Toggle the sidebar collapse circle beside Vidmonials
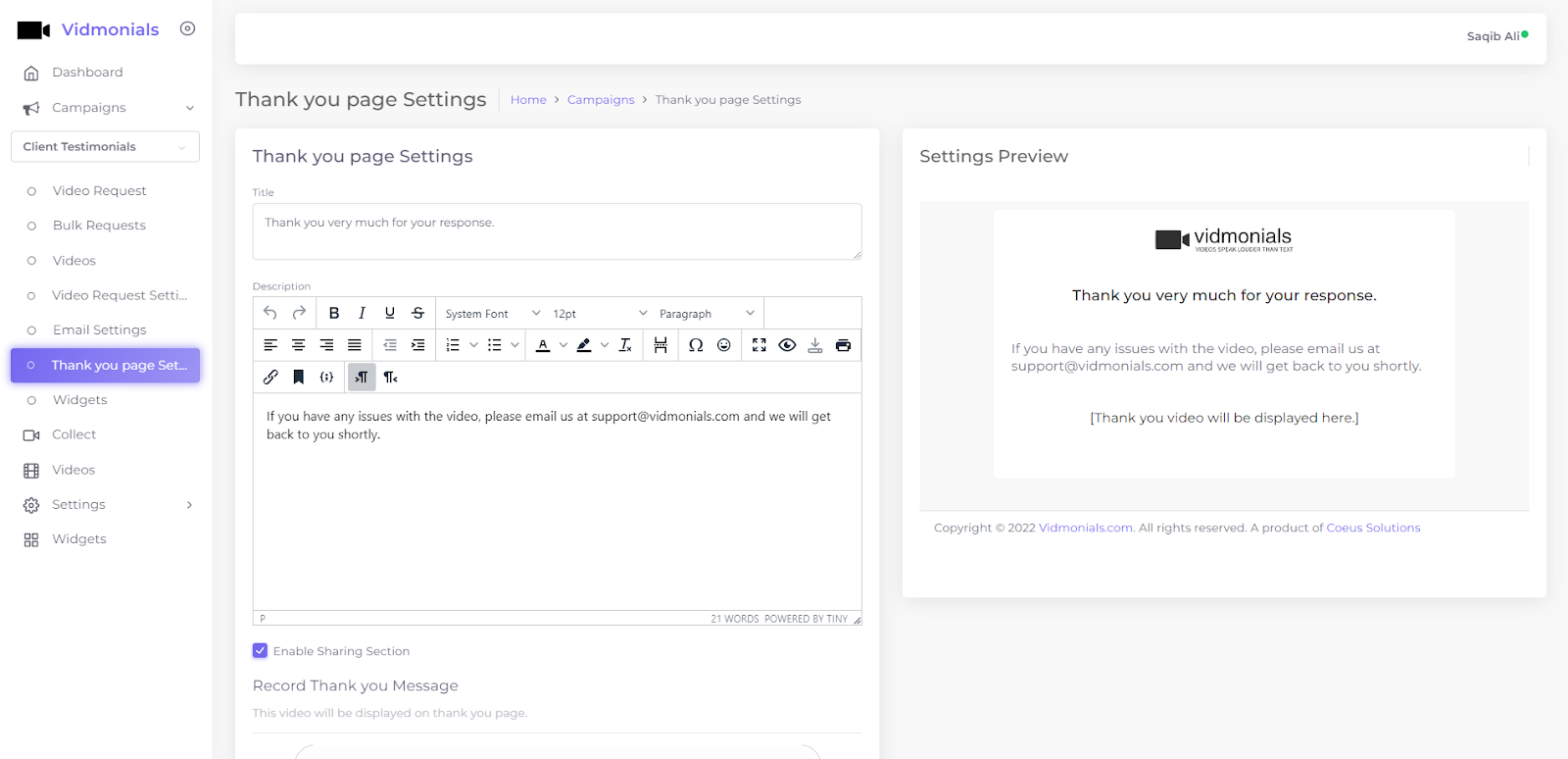The width and height of the screenshot is (1568, 759). [187, 28]
